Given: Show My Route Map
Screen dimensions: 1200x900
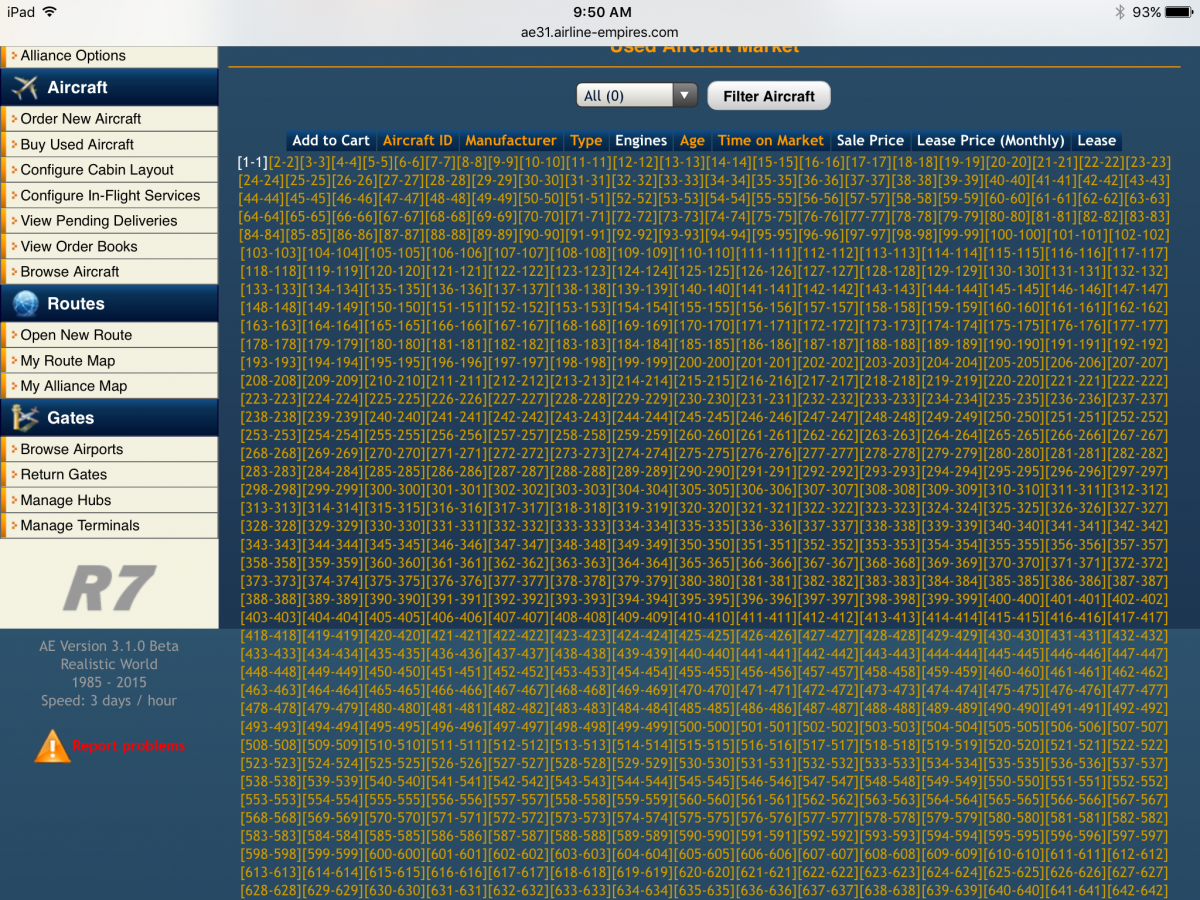Looking at the screenshot, I should tap(68, 361).
